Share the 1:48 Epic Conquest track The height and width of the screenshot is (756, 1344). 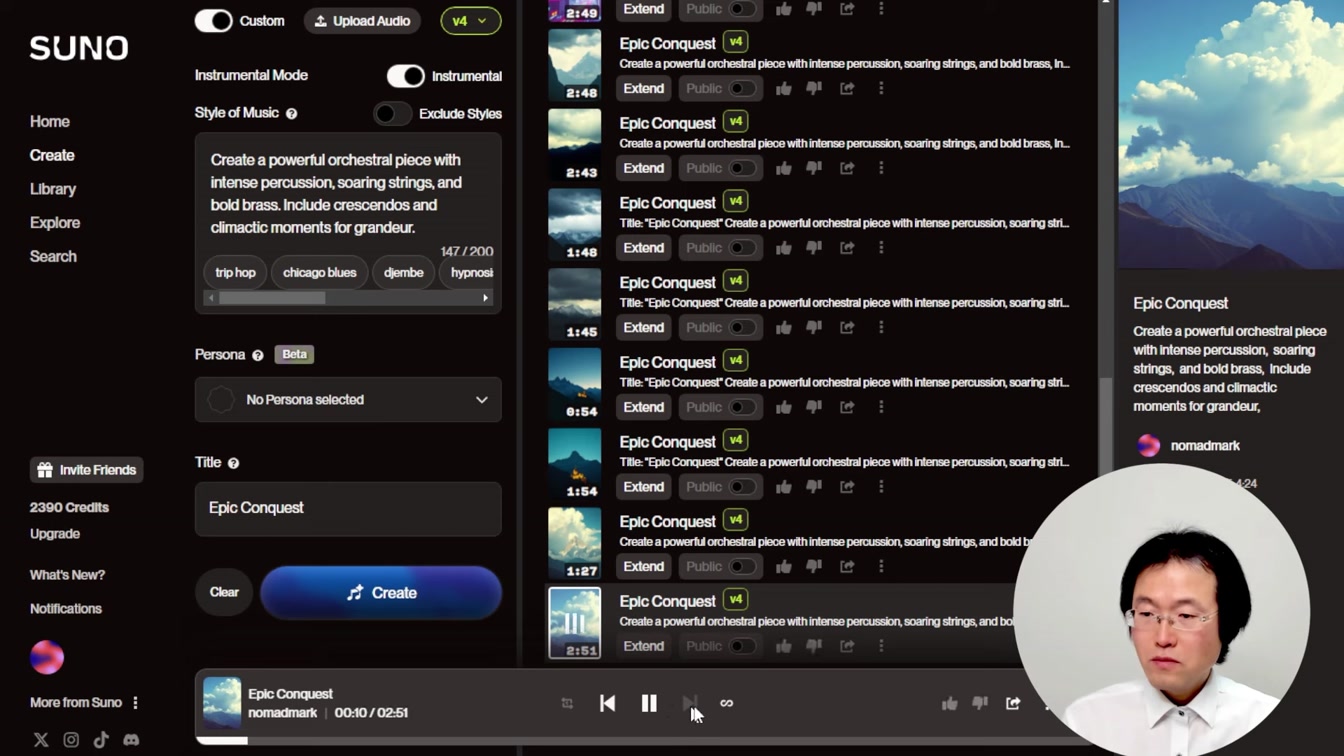point(847,248)
